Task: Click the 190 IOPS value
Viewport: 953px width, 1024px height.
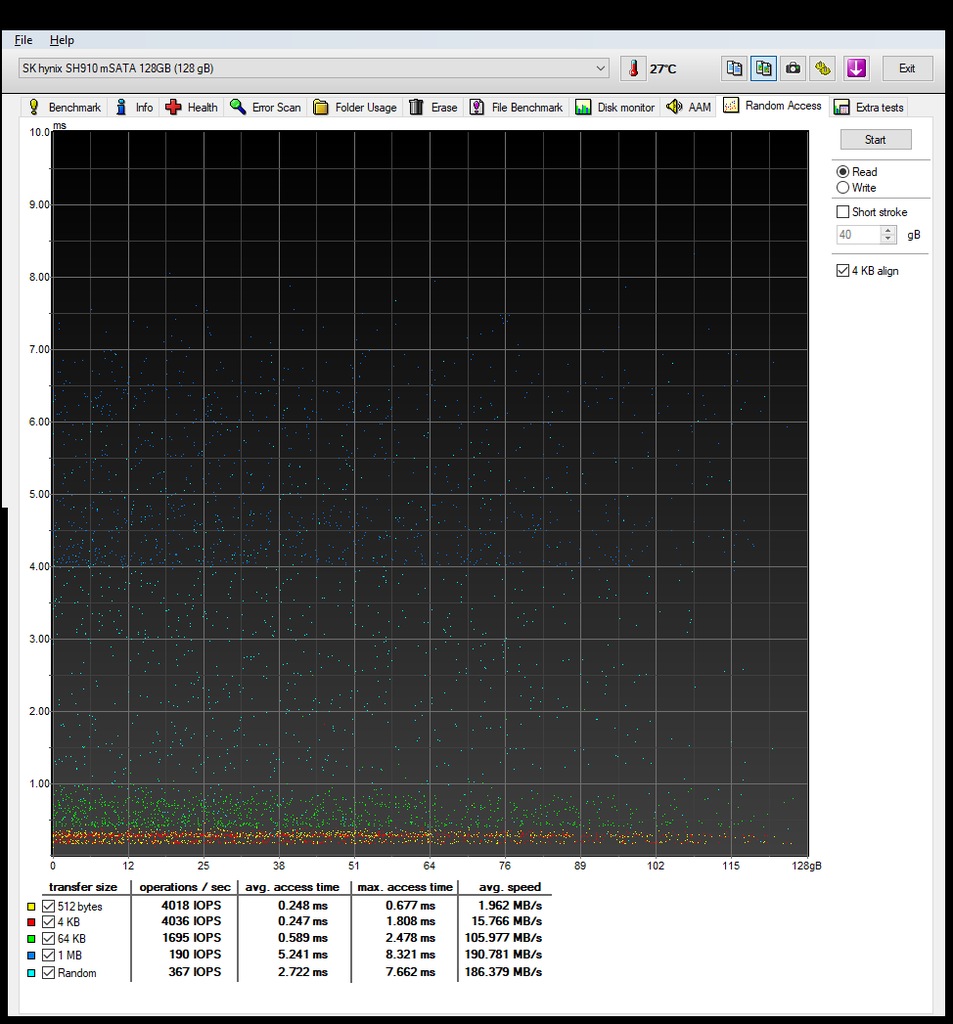Action: pyautogui.click(x=195, y=955)
